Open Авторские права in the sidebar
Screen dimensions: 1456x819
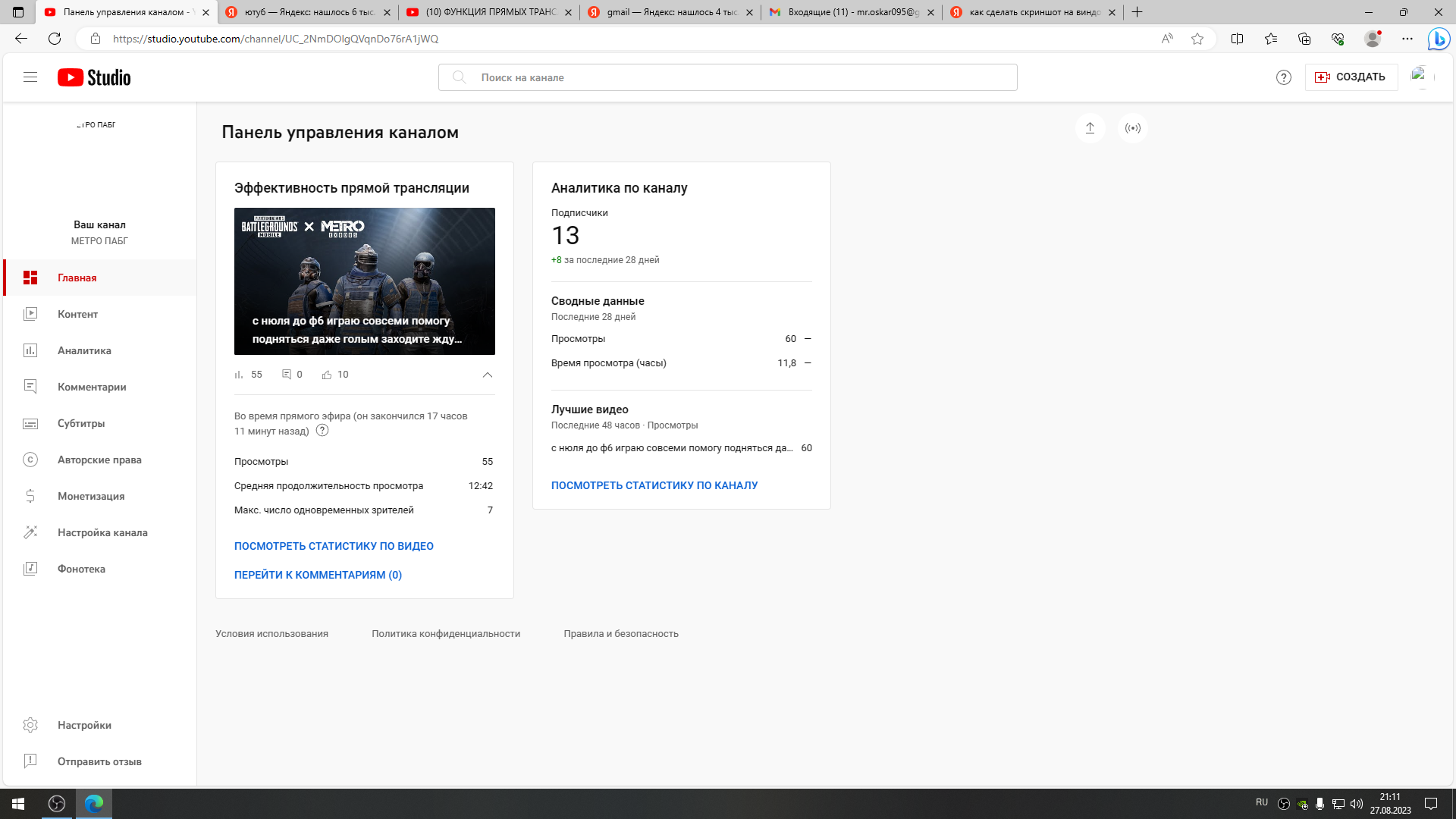tap(100, 460)
